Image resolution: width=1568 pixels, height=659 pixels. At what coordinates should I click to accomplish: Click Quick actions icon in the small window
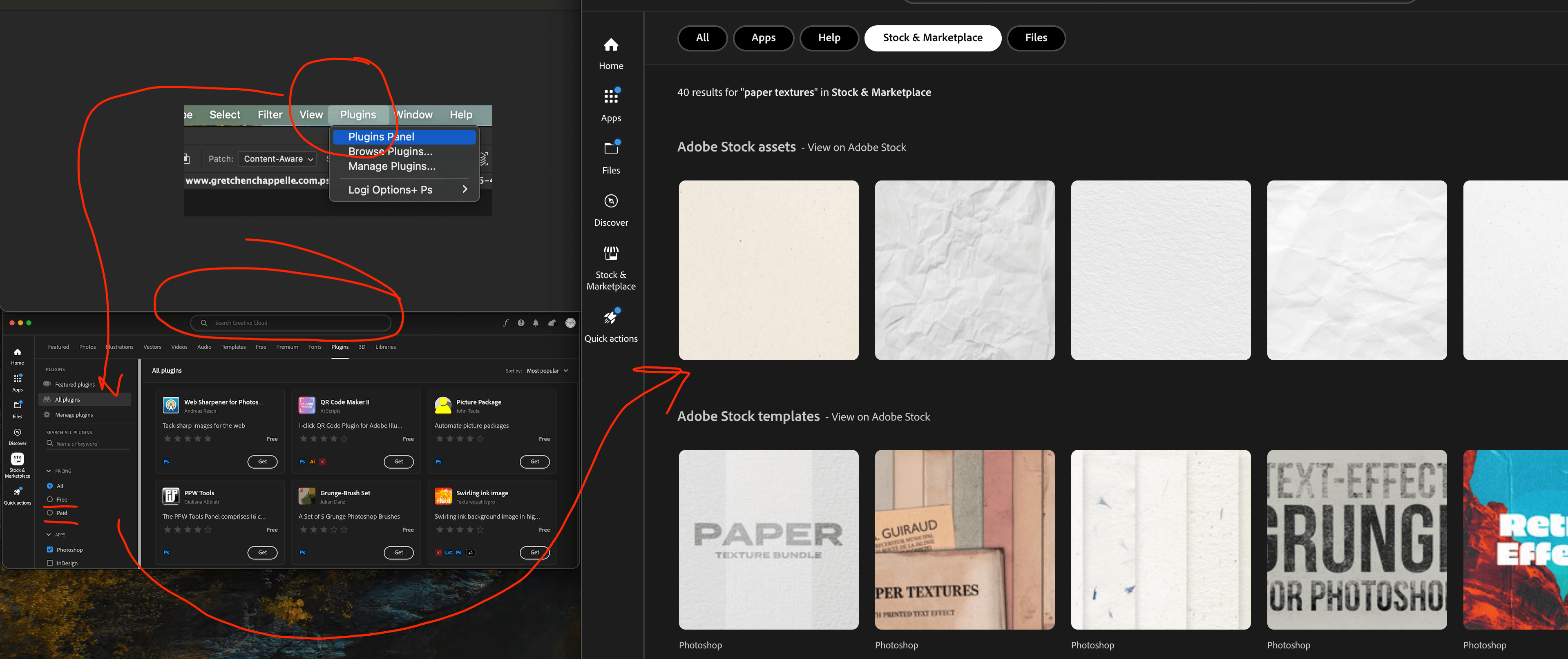18,492
